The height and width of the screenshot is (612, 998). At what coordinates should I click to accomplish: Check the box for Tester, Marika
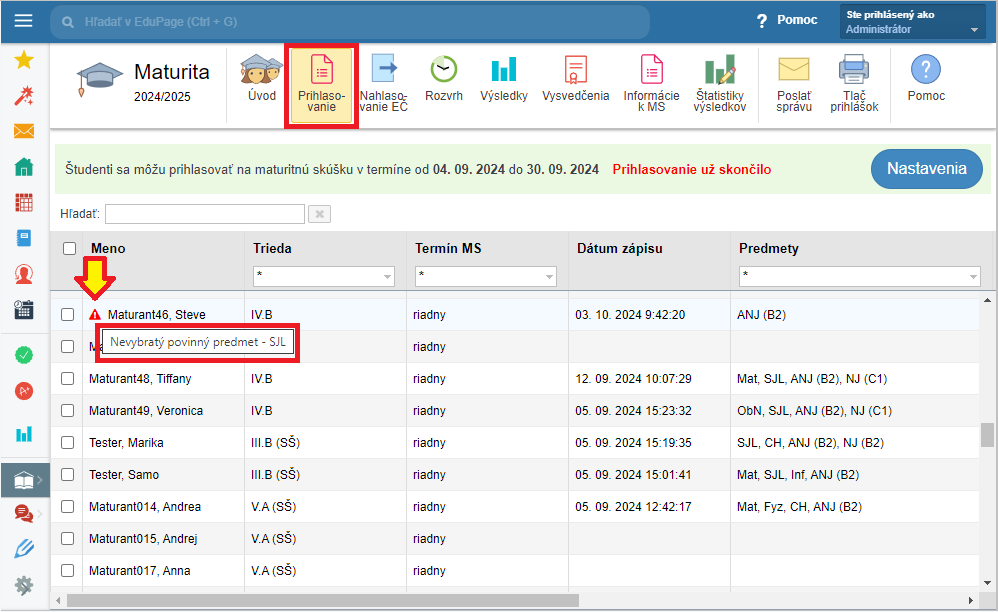click(x=67, y=443)
